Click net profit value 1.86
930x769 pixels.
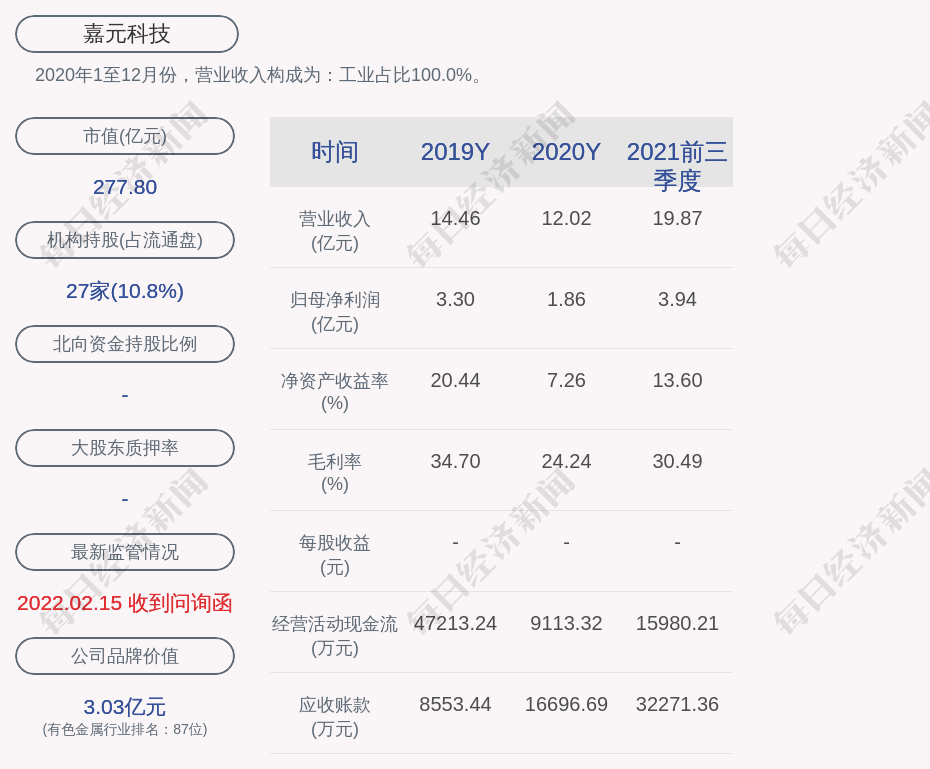click(566, 299)
